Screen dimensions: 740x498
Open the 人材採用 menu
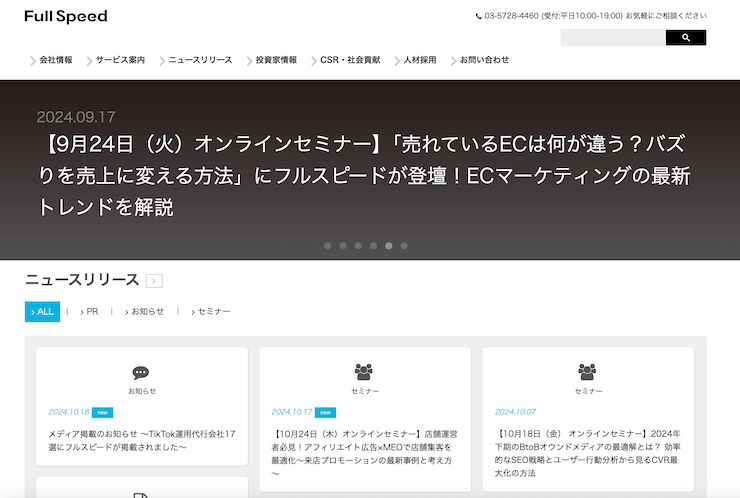[420, 60]
